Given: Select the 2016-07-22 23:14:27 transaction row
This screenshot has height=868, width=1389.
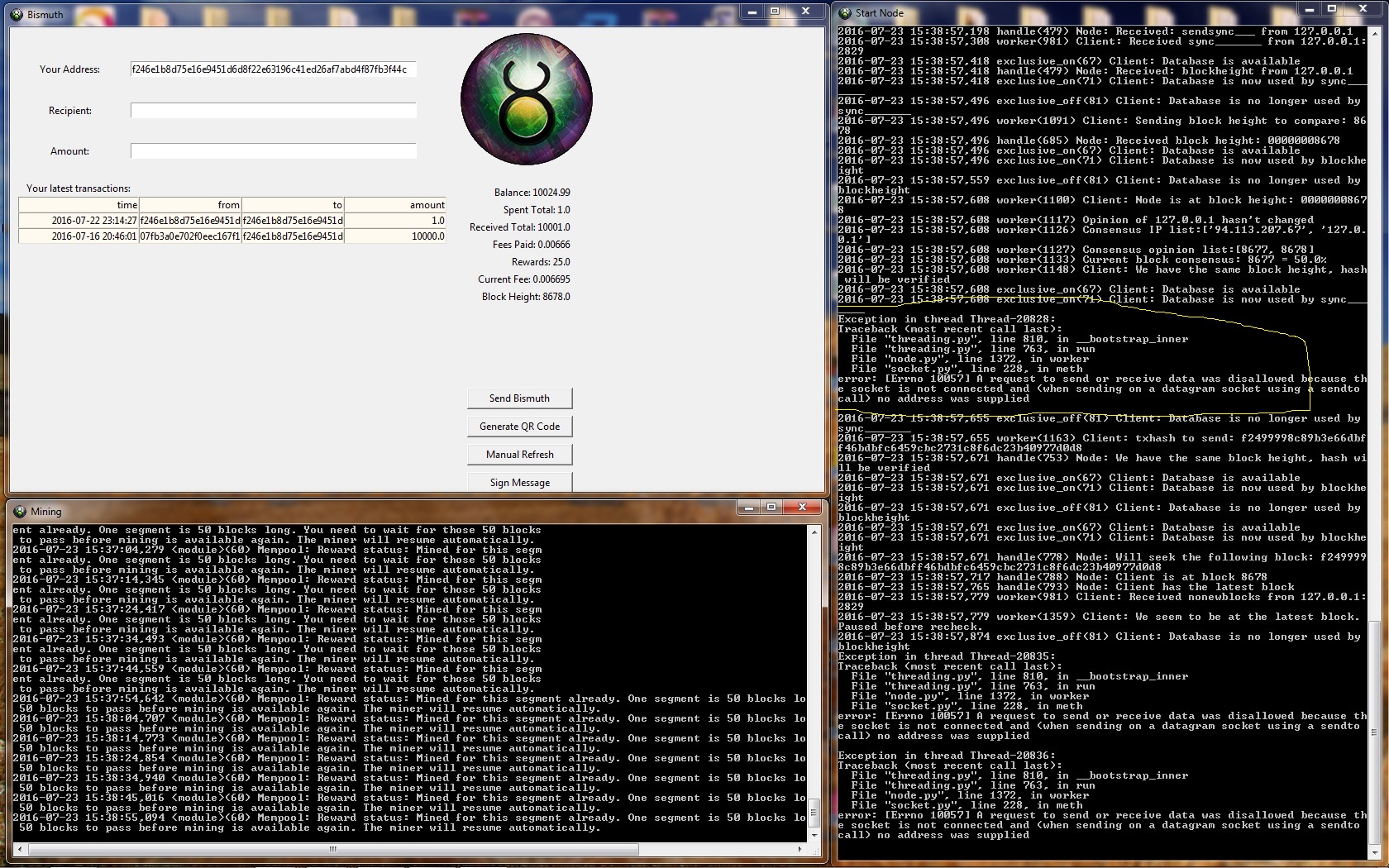Looking at the screenshot, I should pos(232,221).
